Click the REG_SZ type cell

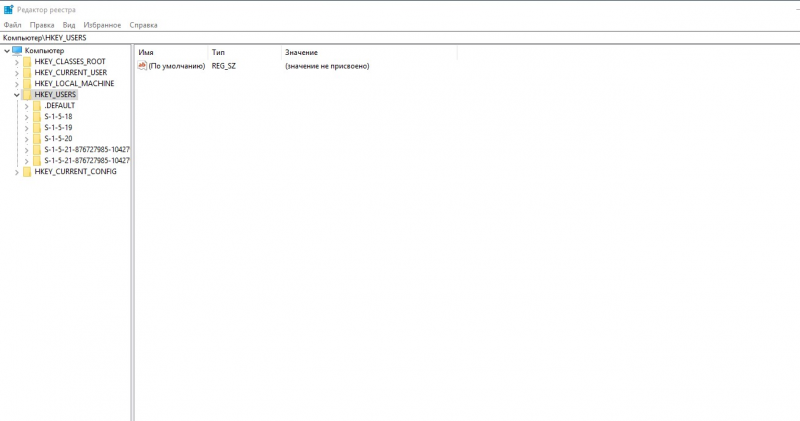click(x=223, y=66)
